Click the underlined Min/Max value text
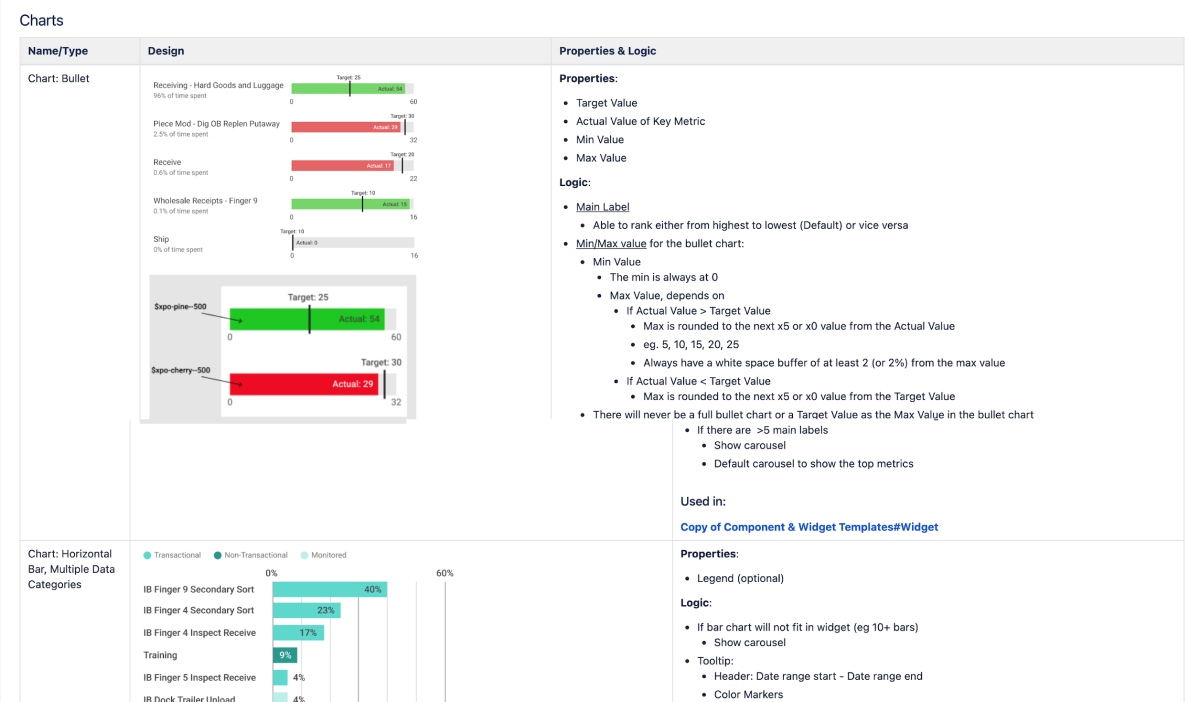The width and height of the screenshot is (1200, 702). (611, 244)
